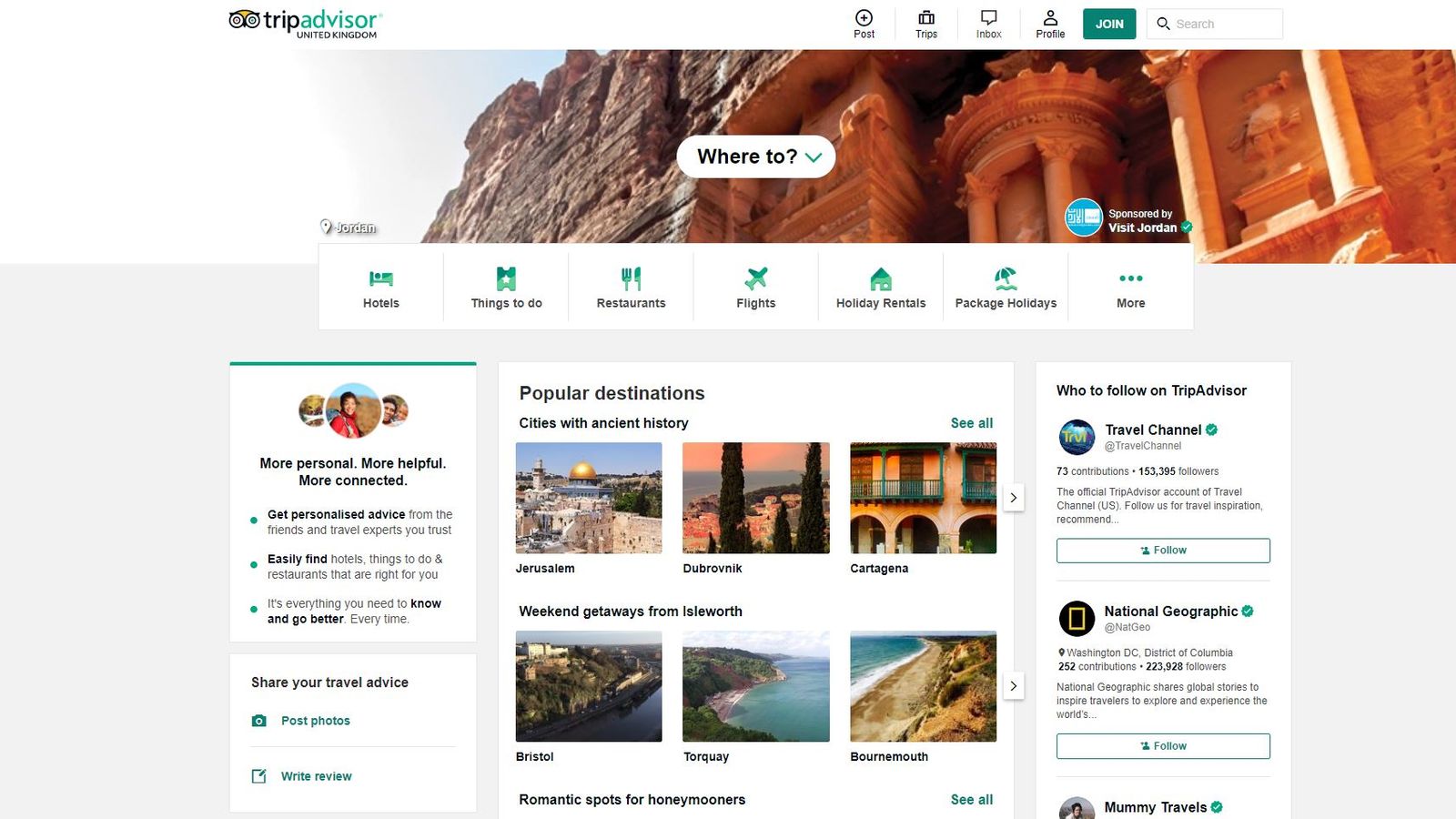This screenshot has width=1456, height=819.
Task: Advance the ancient history cities carousel
Action: pos(1014,498)
